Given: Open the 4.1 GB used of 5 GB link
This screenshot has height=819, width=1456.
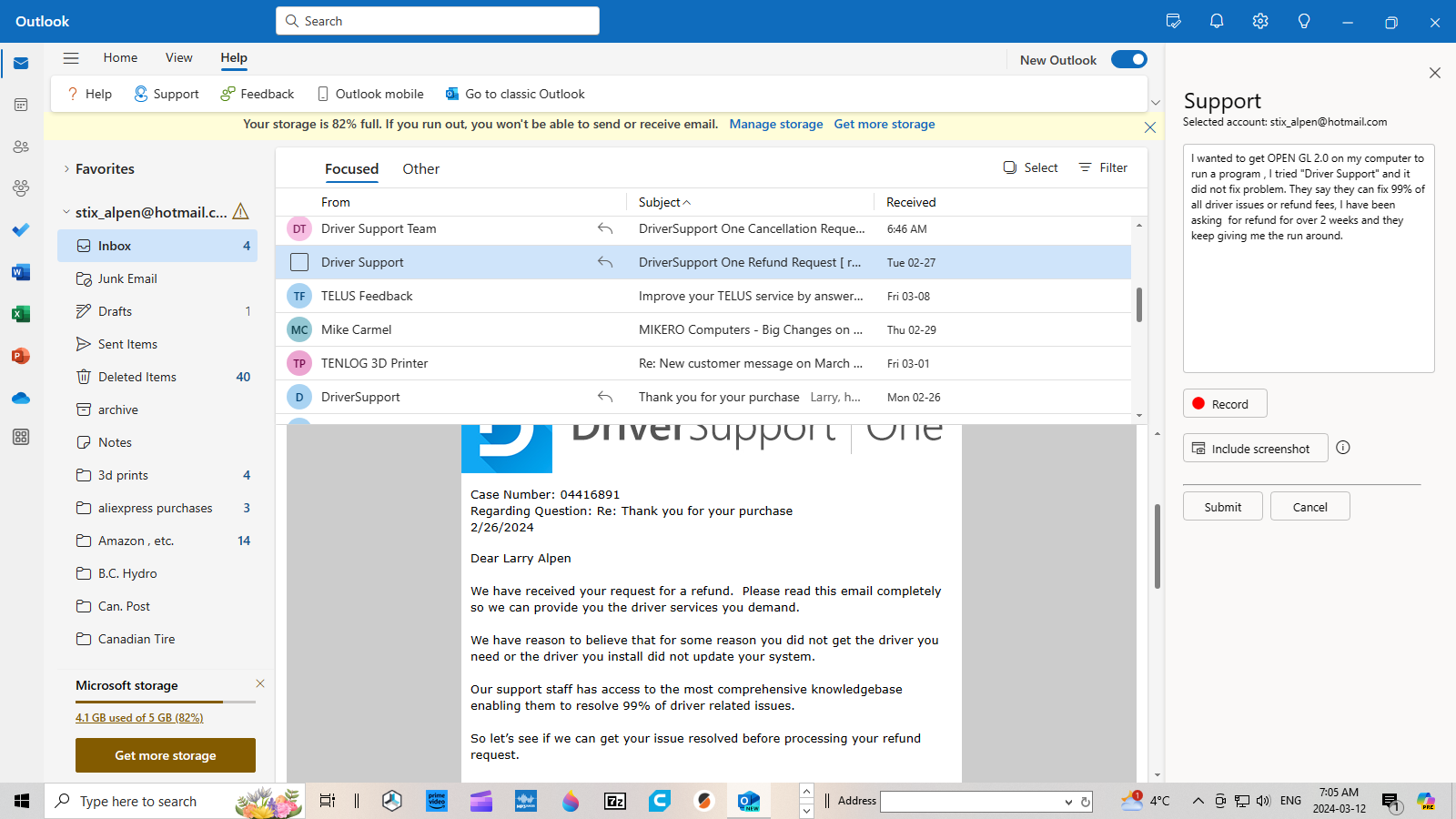Looking at the screenshot, I should pos(139,717).
